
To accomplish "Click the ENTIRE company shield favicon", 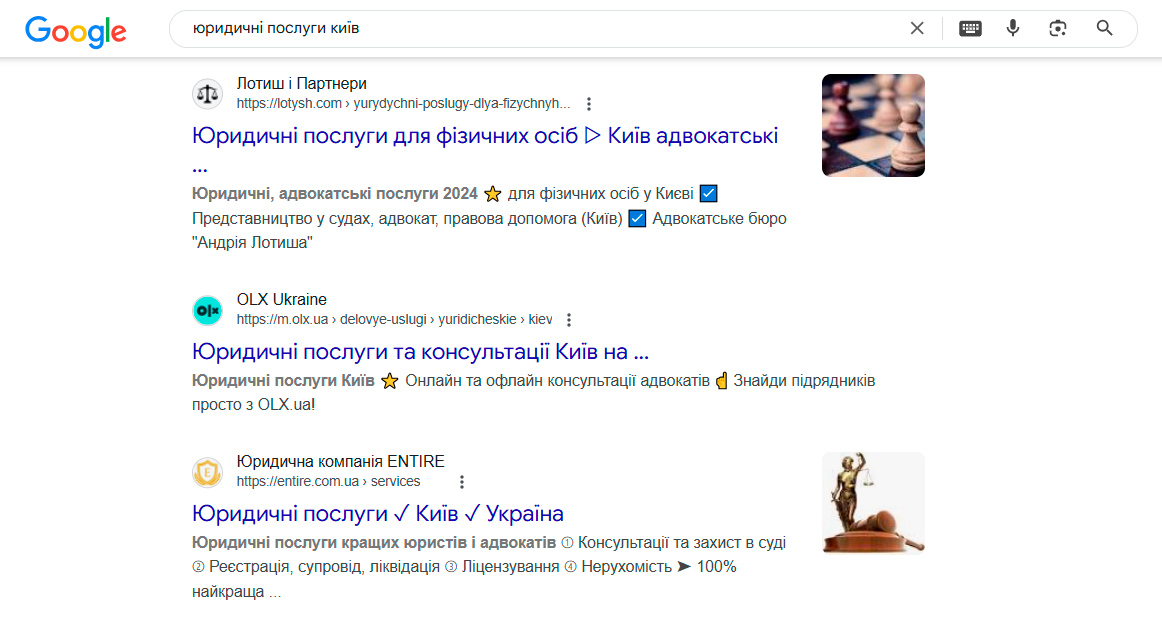I will (208, 472).
